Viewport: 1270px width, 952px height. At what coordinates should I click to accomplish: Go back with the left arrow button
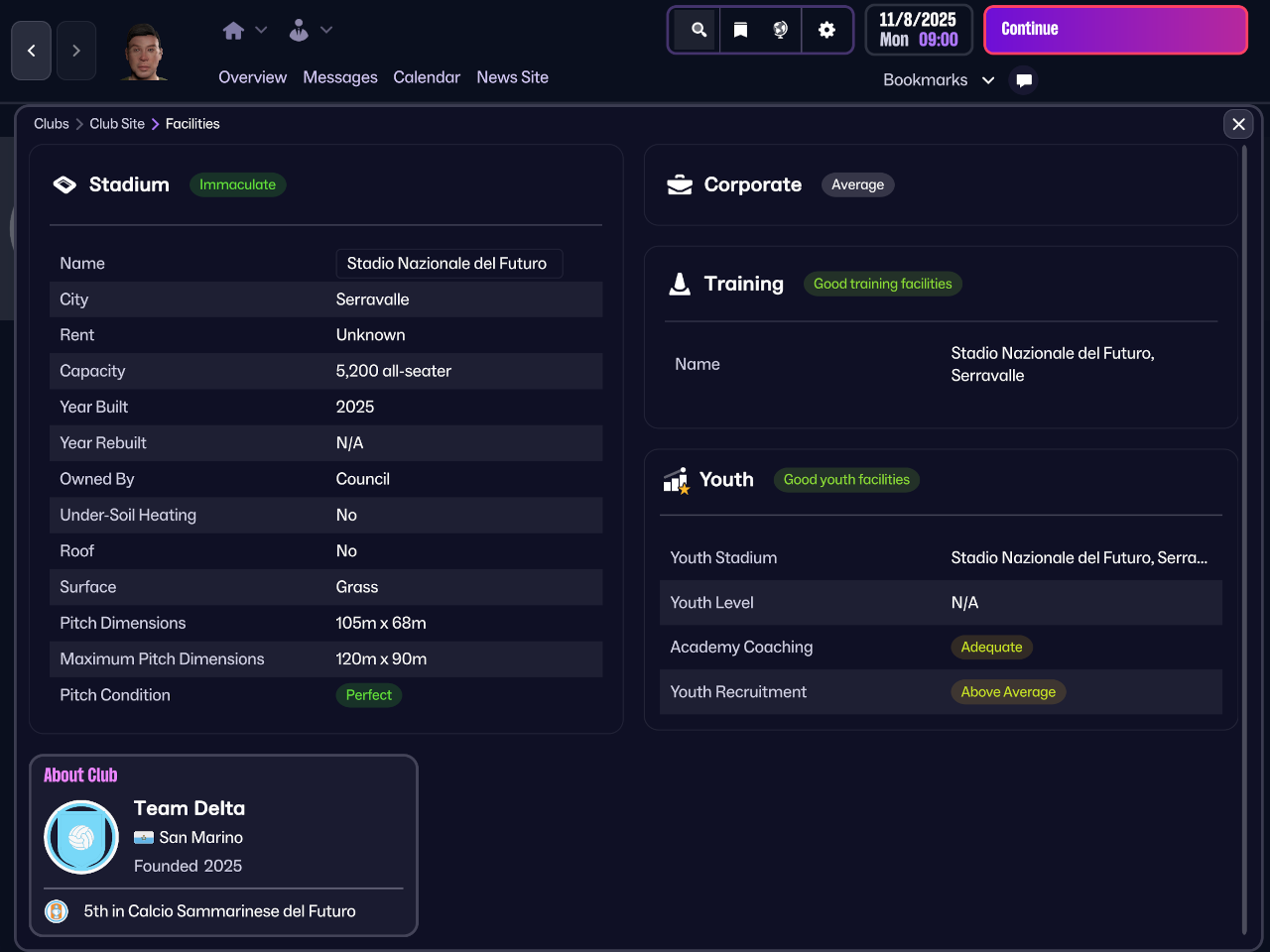[31, 51]
